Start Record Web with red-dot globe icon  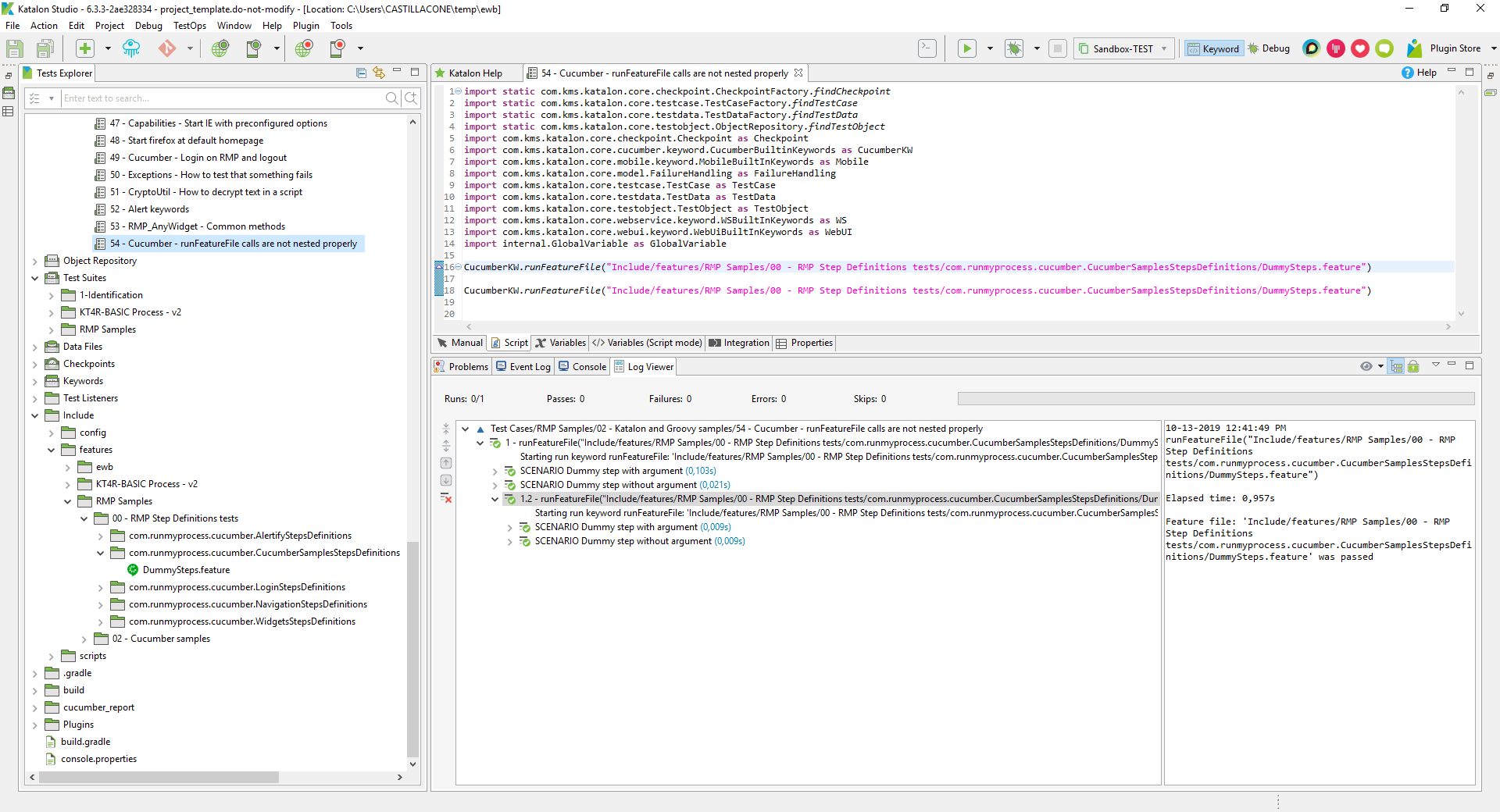(304, 48)
